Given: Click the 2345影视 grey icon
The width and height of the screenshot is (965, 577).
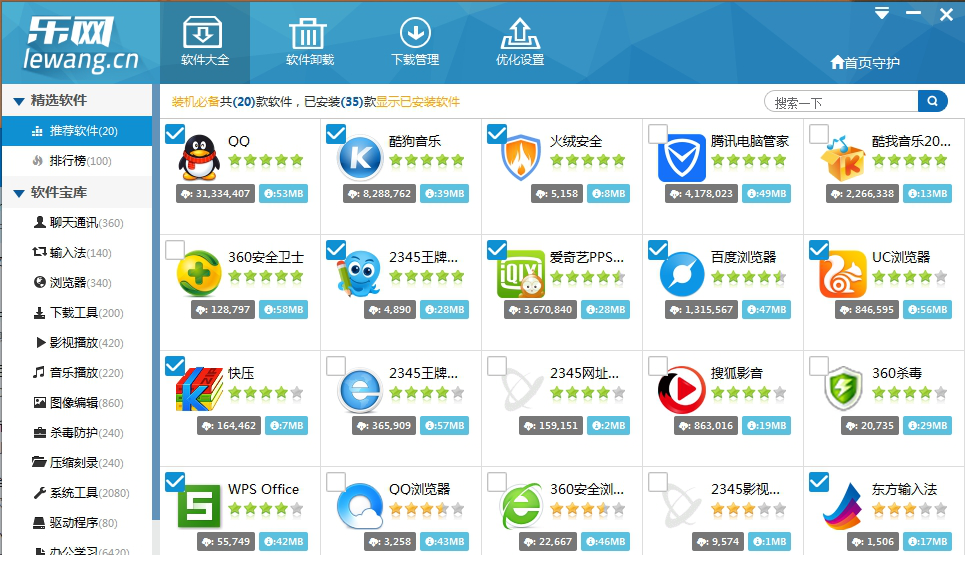Looking at the screenshot, I should click(x=682, y=506).
